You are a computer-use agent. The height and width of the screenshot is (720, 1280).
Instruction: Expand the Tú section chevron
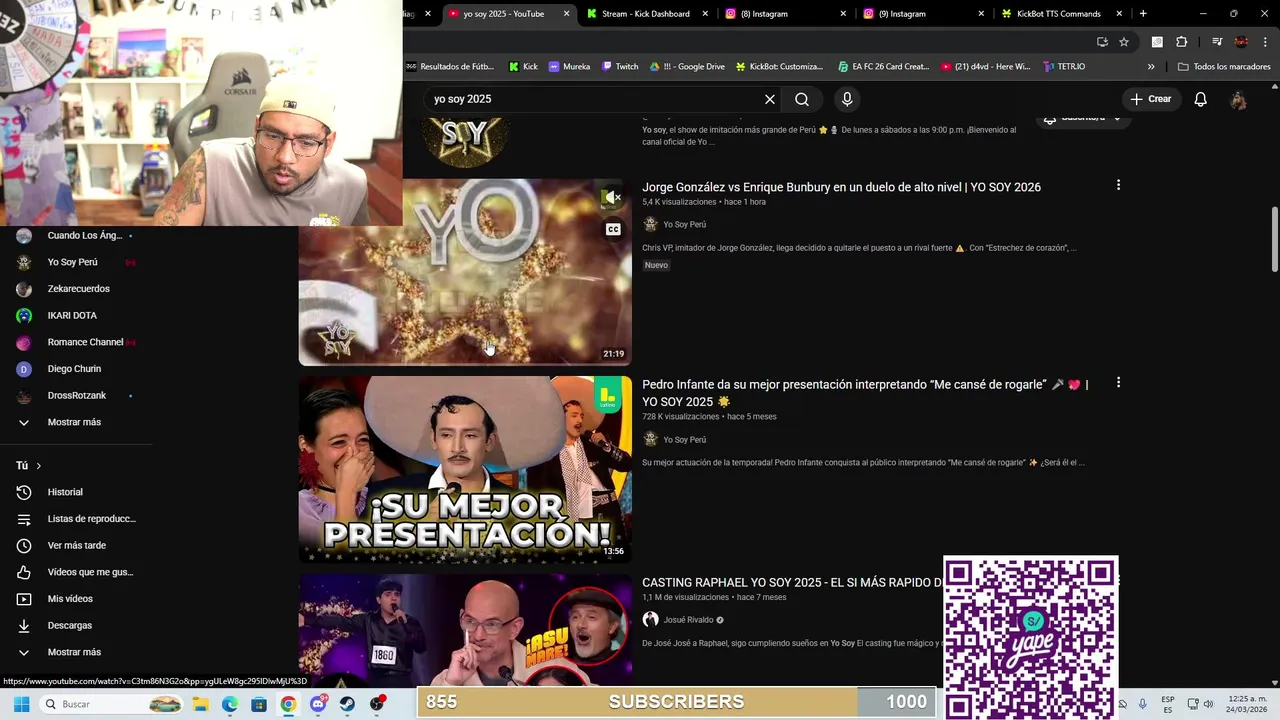coord(39,466)
